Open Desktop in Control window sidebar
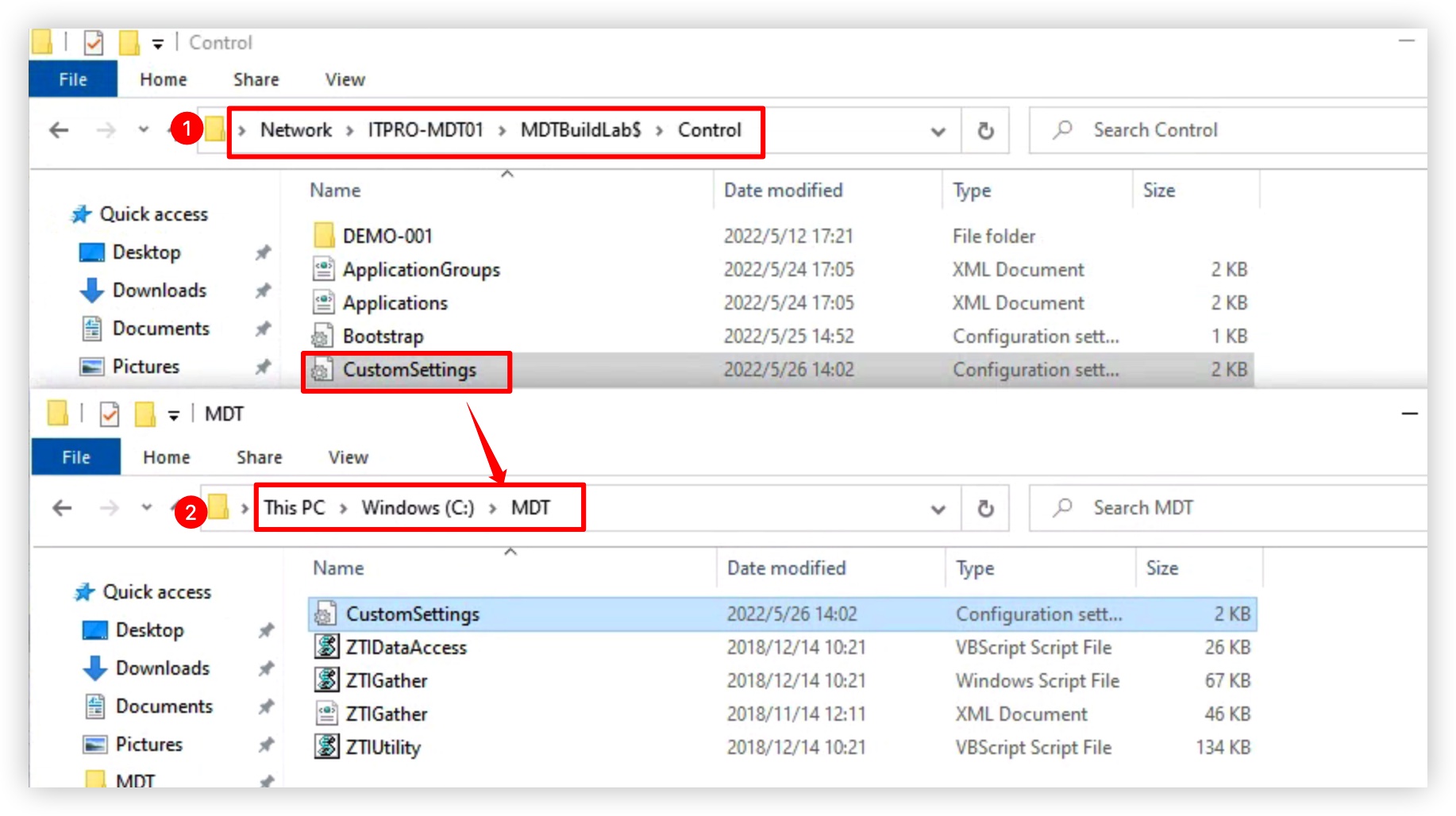This screenshot has width=1456, height=816. click(147, 252)
